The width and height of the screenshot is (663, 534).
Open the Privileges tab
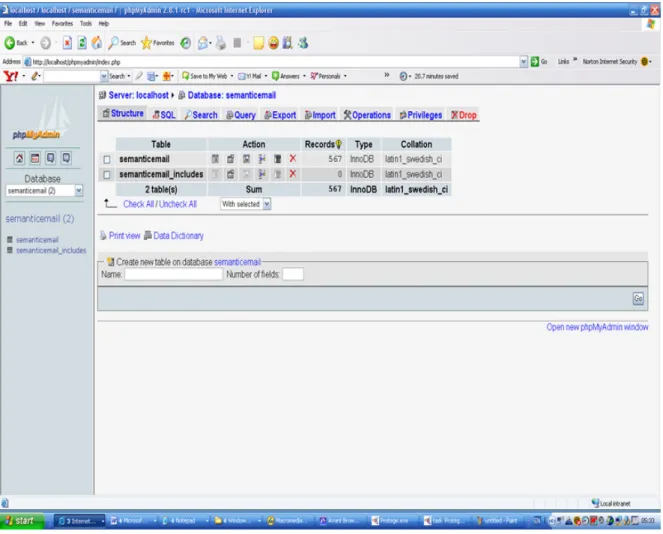(x=421, y=115)
